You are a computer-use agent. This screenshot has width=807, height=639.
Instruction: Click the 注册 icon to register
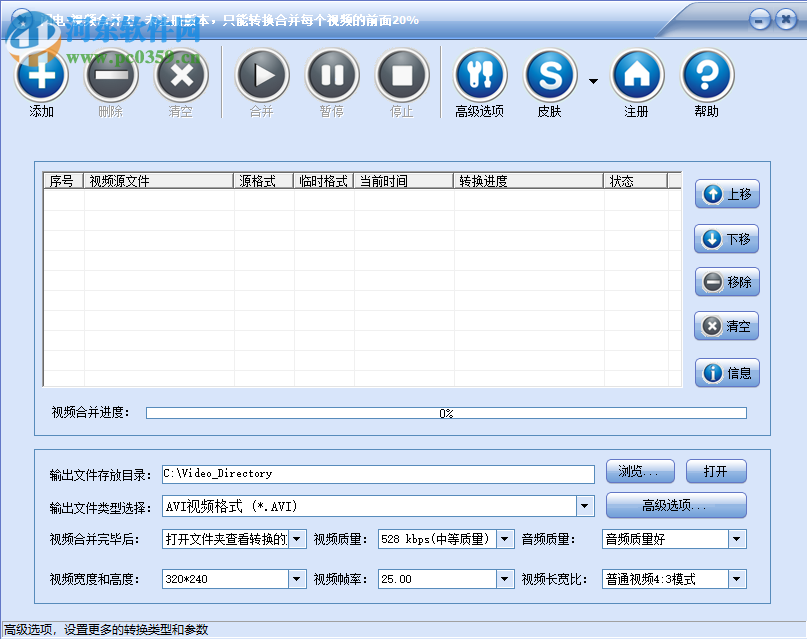(x=637, y=75)
